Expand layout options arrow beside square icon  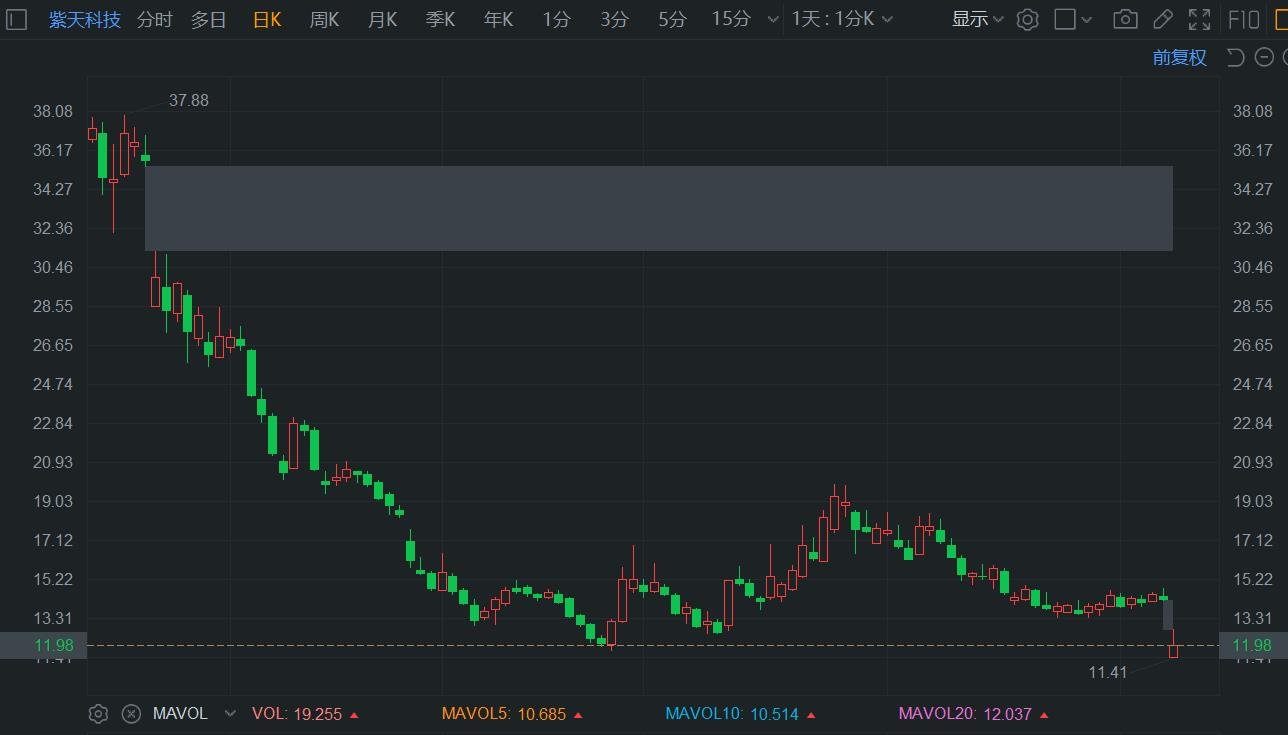point(1088,19)
